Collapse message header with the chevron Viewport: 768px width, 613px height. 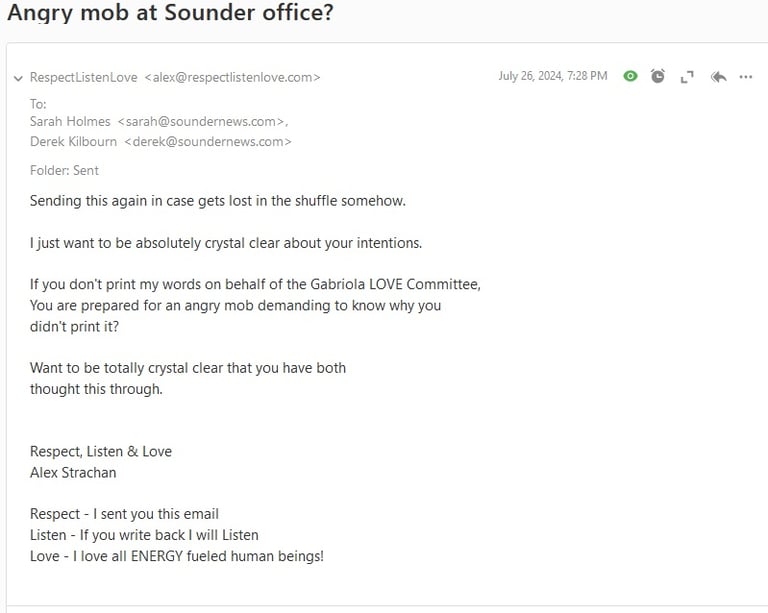click(x=18, y=78)
